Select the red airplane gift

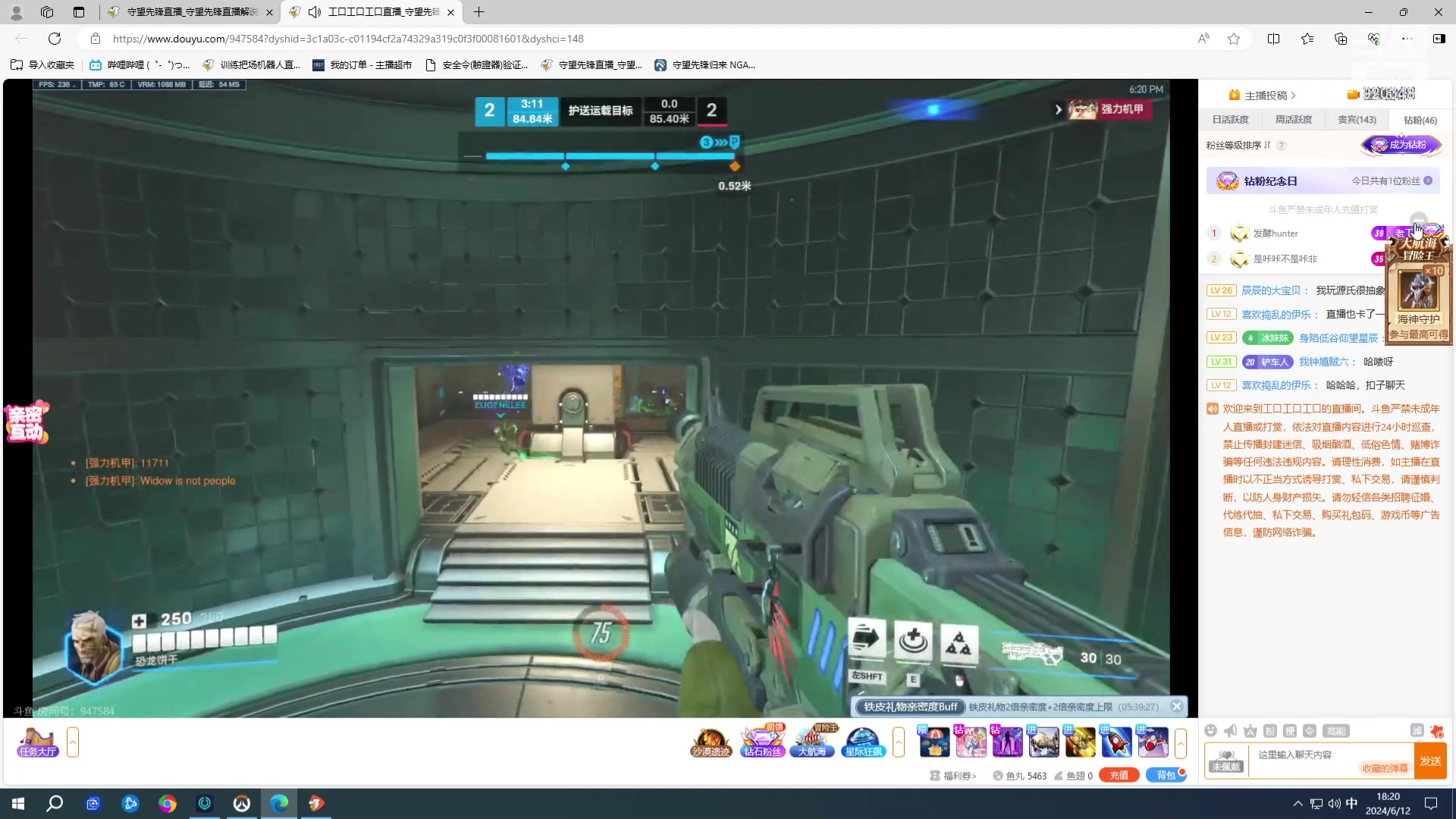[x=1152, y=742]
